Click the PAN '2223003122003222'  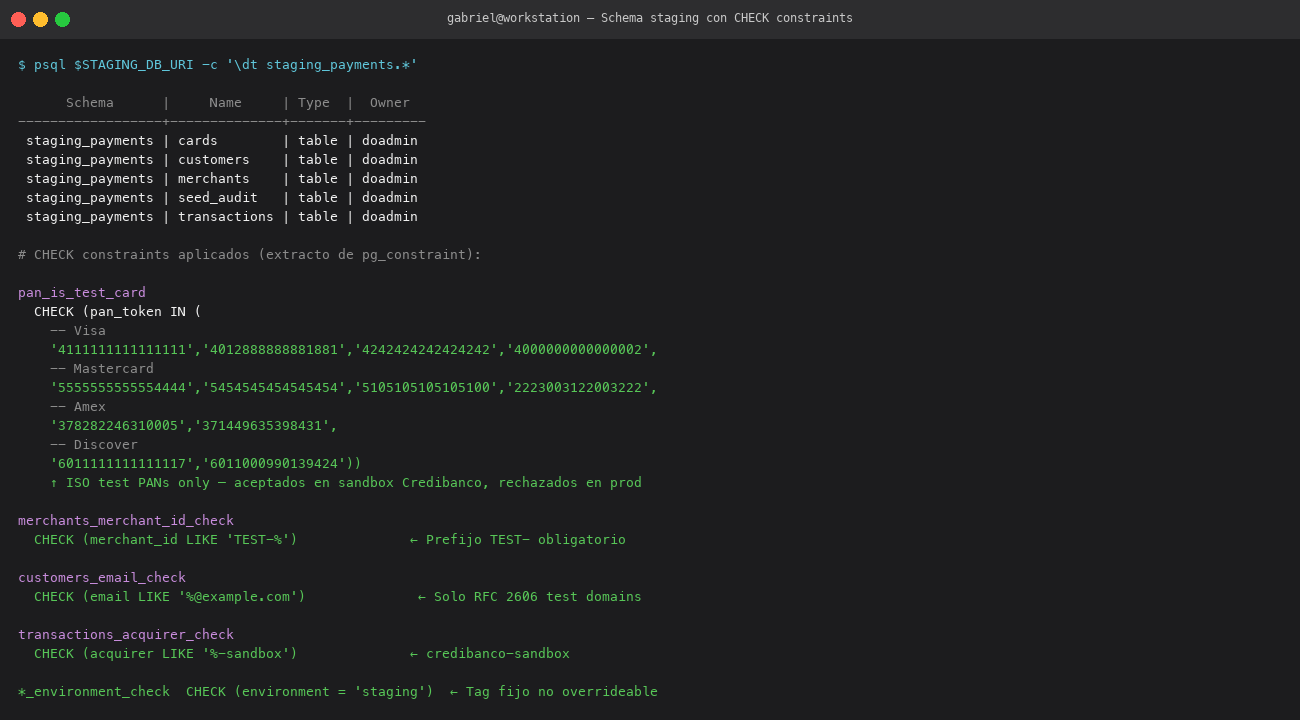[x=578, y=388]
